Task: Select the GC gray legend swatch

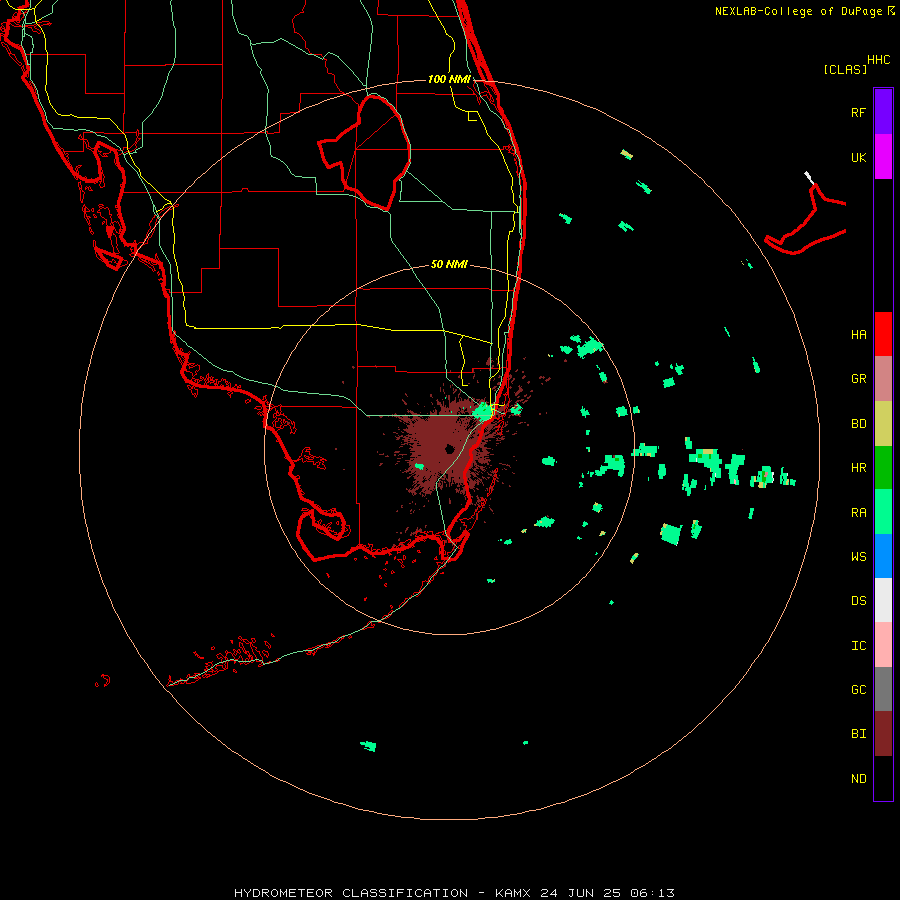Action: coord(883,689)
